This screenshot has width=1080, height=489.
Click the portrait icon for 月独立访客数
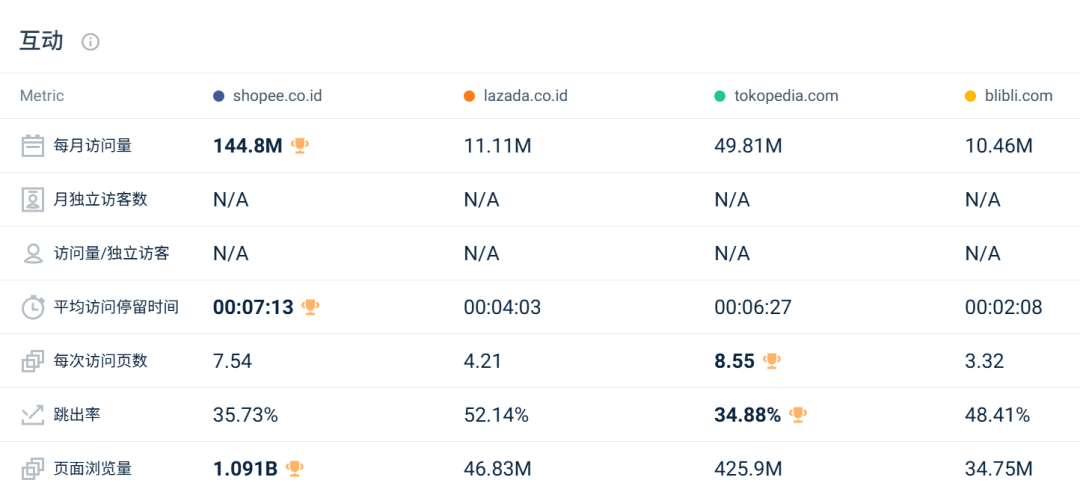(x=32, y=200)
